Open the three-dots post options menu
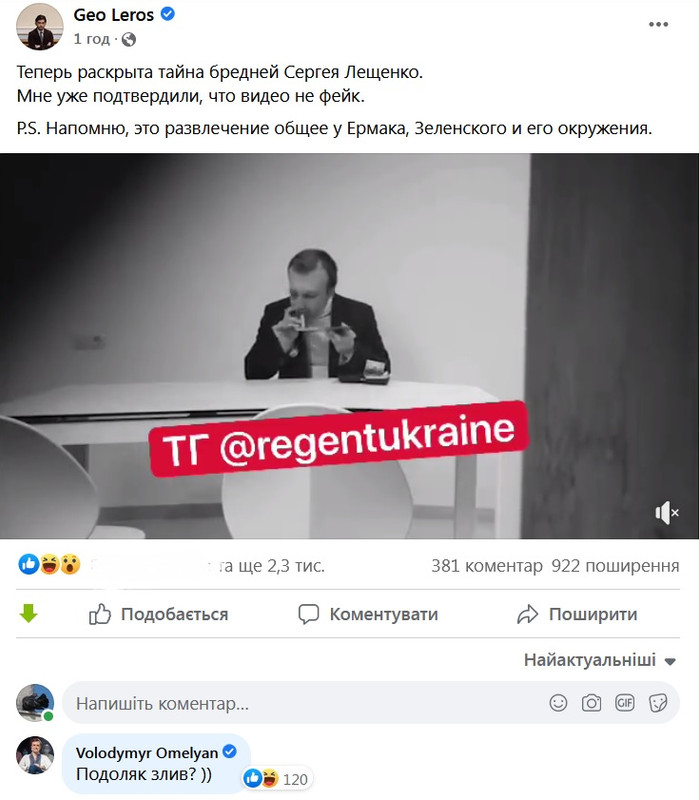Viewport: 699px width, 800px height. tap(658, 24)
